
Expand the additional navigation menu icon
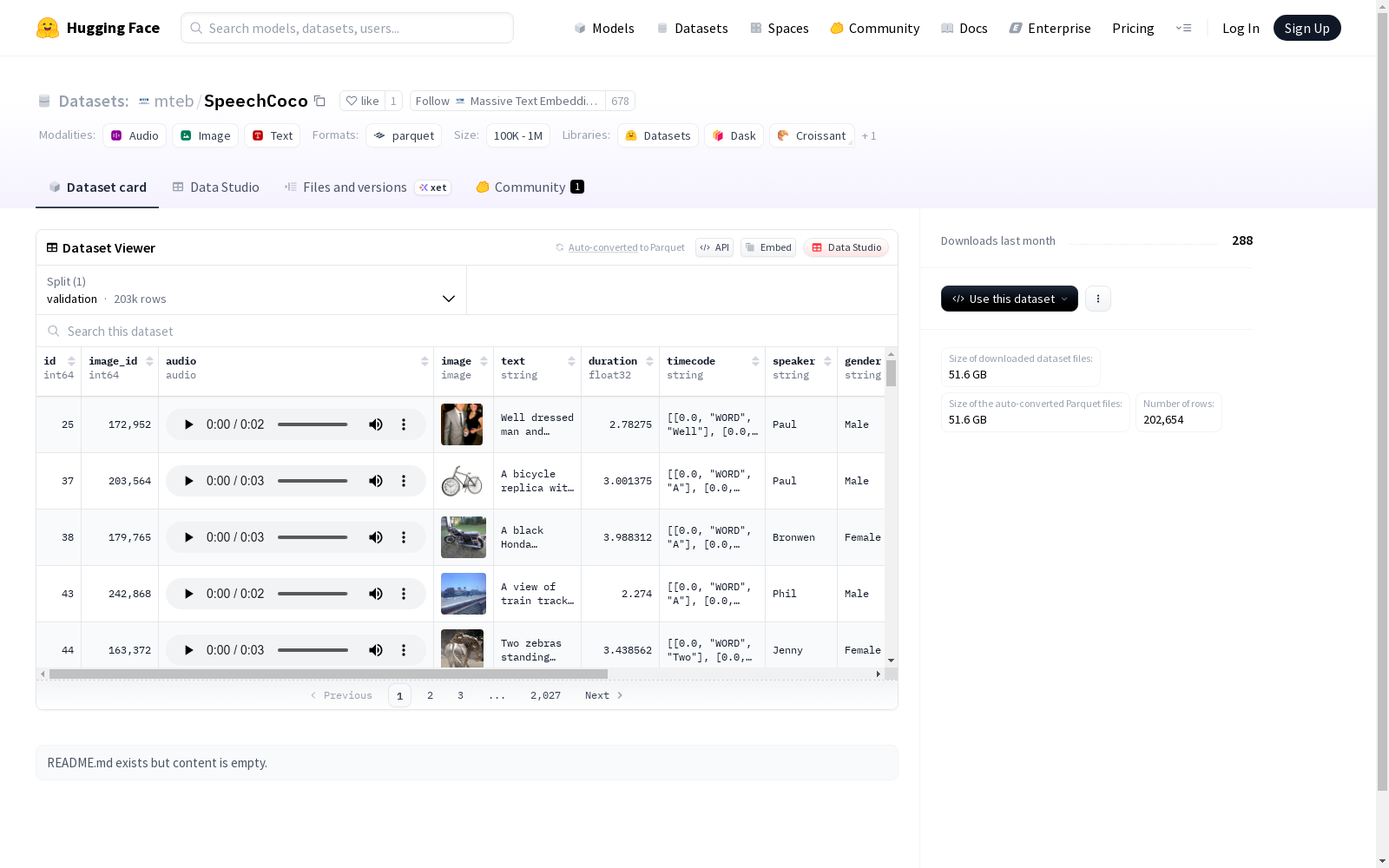point(1183,28)
